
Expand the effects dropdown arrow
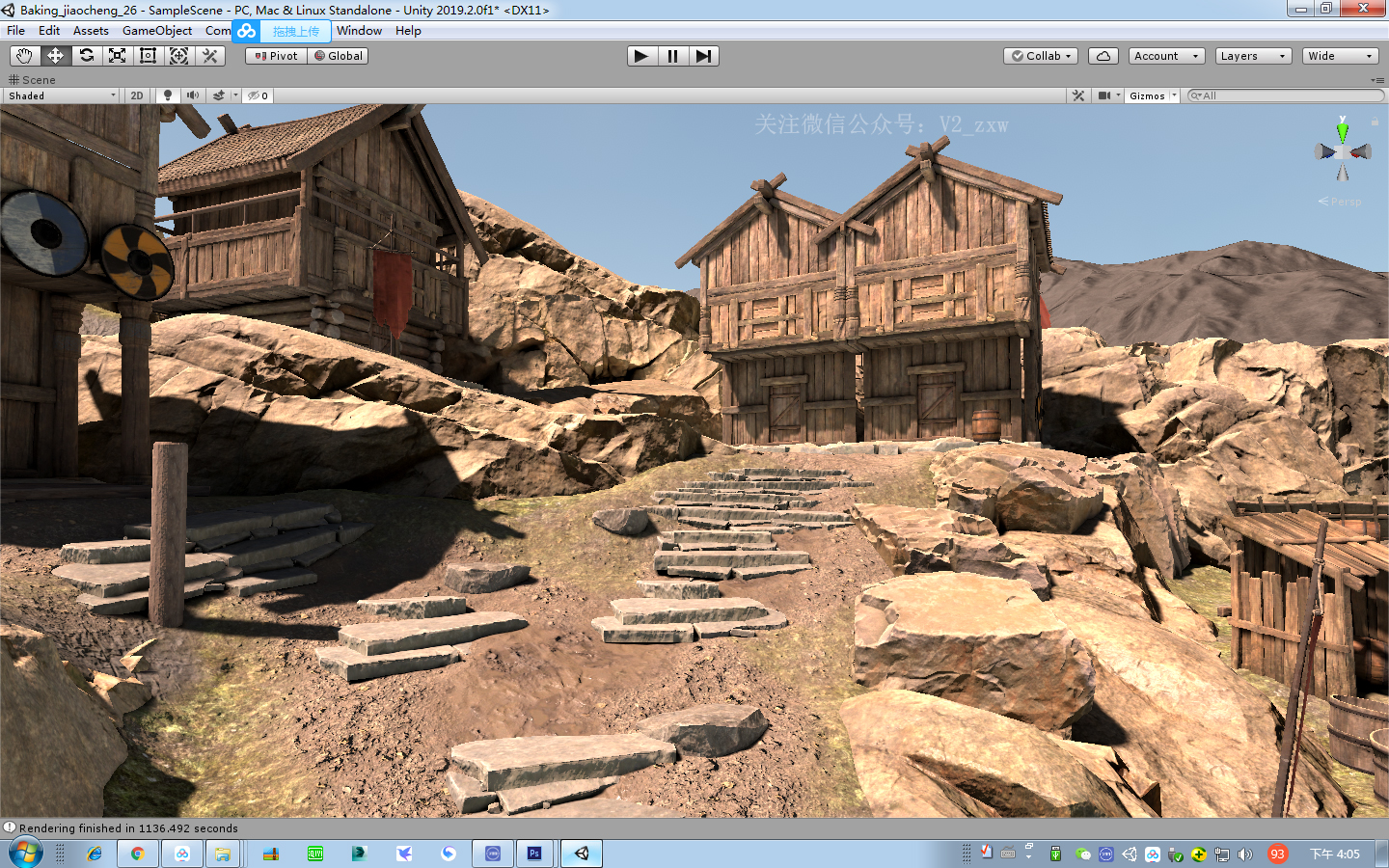(235, 95)
